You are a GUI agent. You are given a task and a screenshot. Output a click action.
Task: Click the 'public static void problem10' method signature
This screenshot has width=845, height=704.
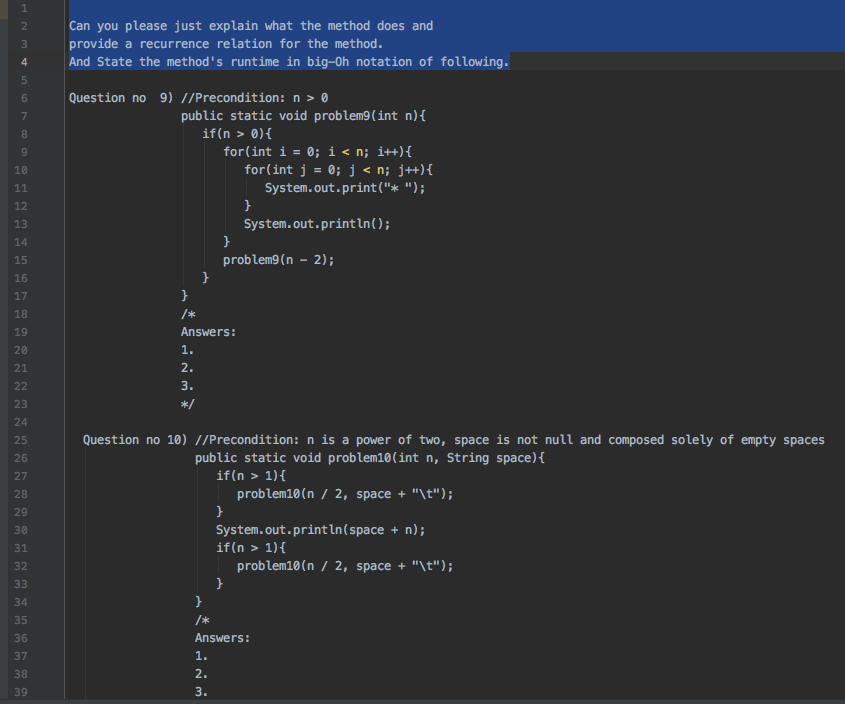tap(370, 458)
